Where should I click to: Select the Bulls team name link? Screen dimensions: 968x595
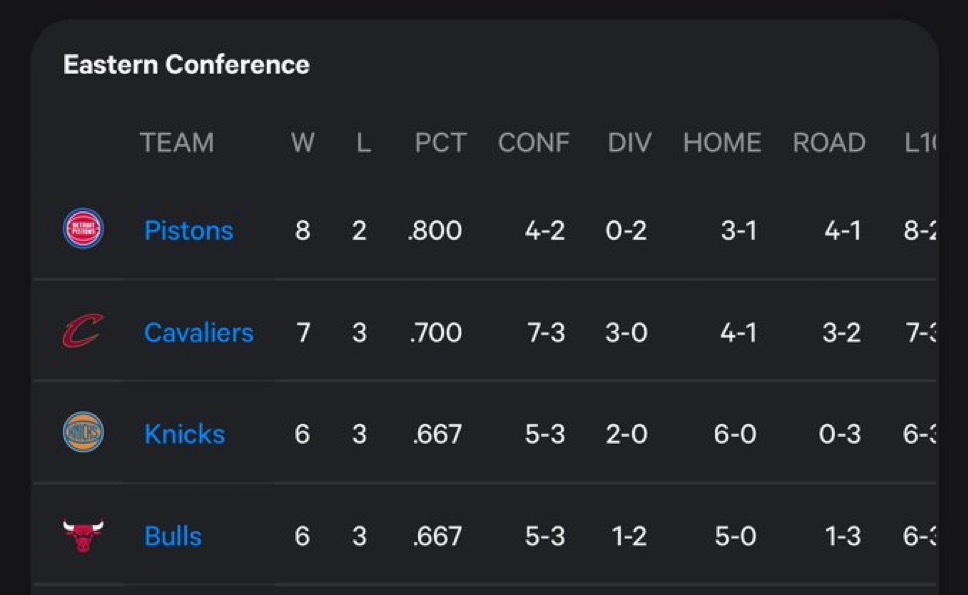coord(173,536)
